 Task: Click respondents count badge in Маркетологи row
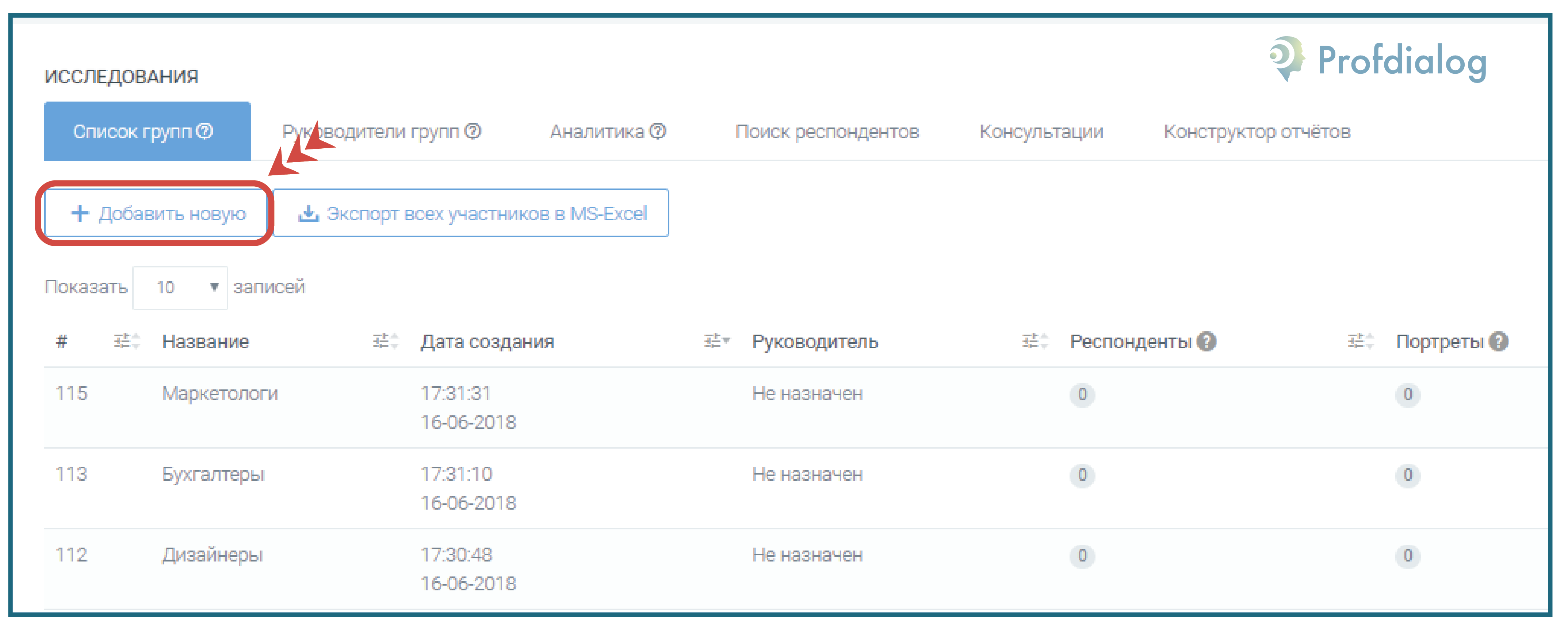1082,395
